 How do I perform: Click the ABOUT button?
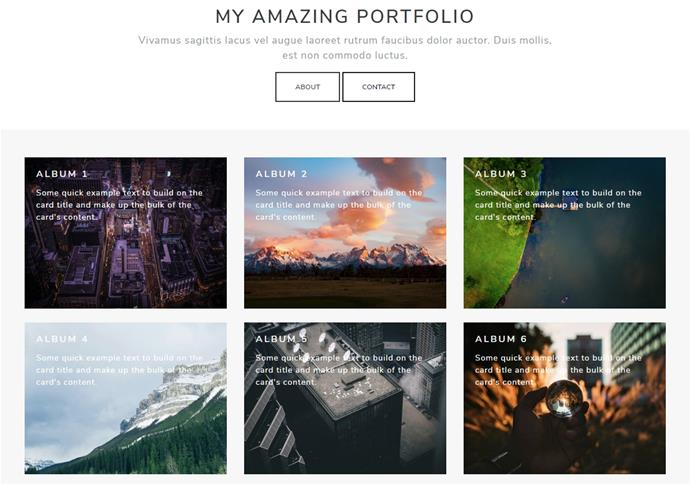click(308, 87)
